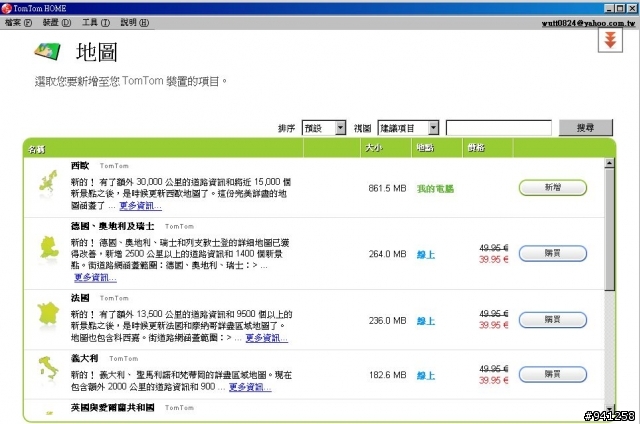Click 39.95 € price in Germany row

pos(493,260)
